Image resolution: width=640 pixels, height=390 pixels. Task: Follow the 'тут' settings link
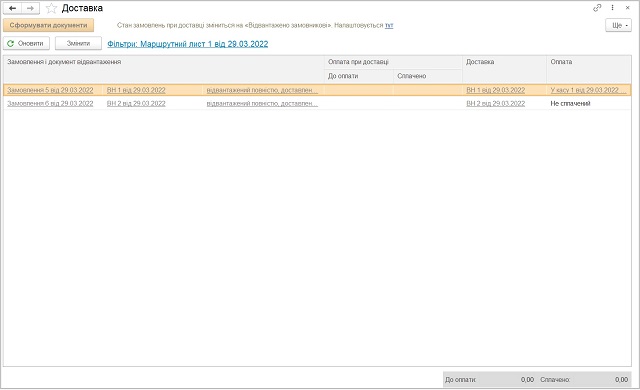389,25
